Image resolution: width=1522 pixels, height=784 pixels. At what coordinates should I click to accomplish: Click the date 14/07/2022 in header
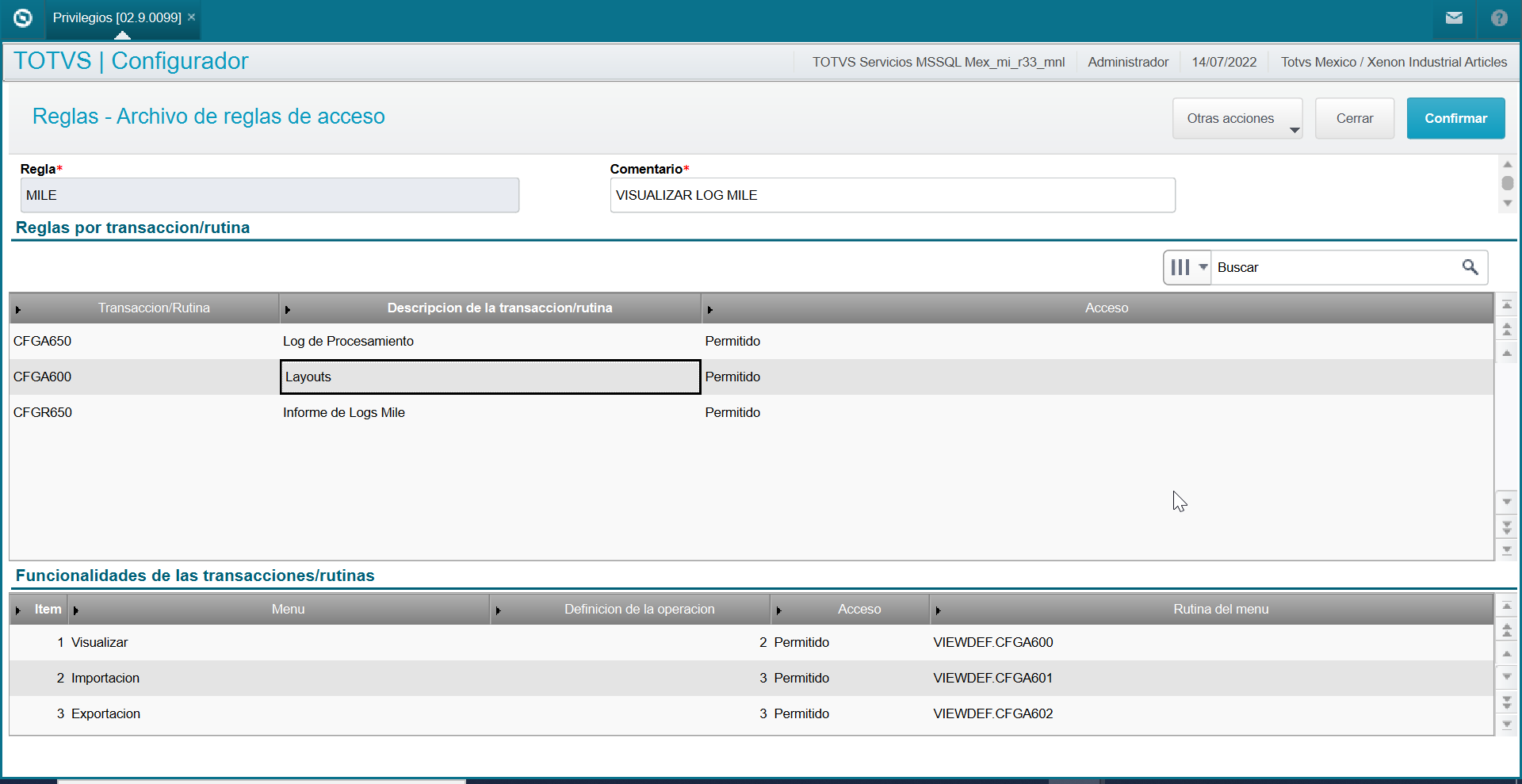tap(1224, 62)
